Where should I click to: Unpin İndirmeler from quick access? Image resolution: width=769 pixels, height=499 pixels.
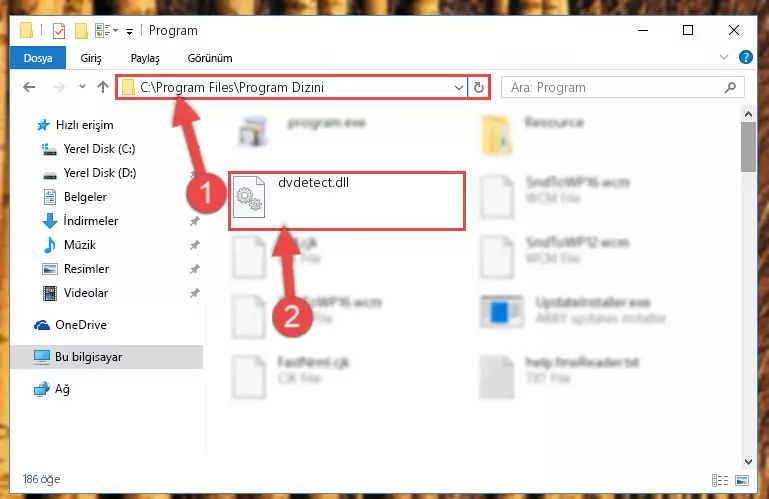[x=195, y=221]
